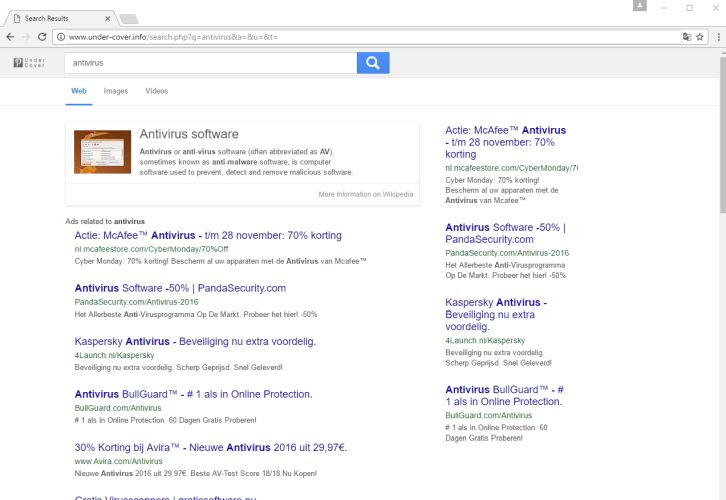726x500 pixels.
Task: Open sidebar Kaspersky Antivirus ad
Action: pyautogui.click(x=496, y=314)
